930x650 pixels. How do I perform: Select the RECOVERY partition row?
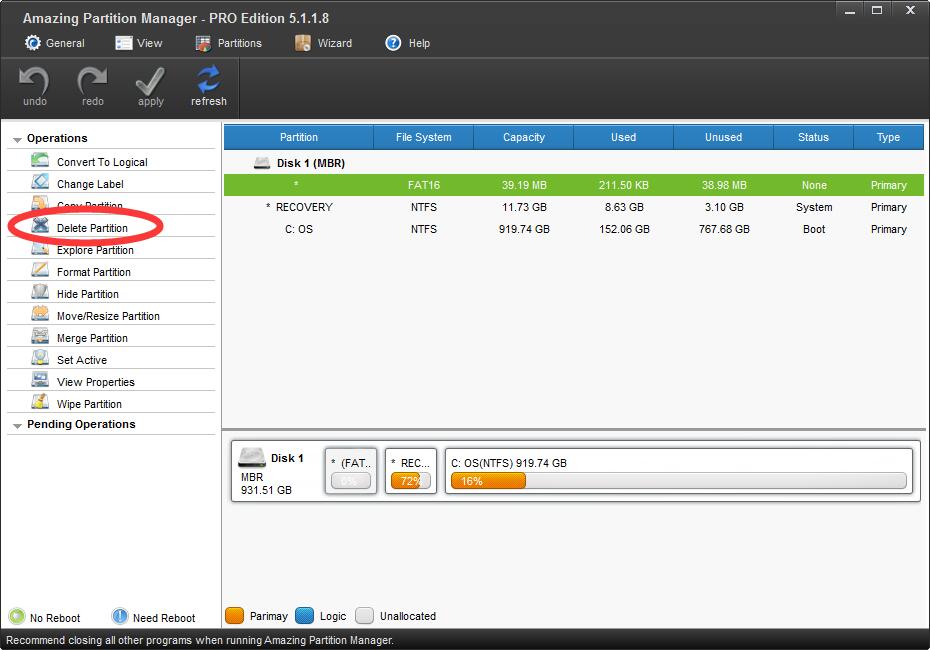click(574, 207)
